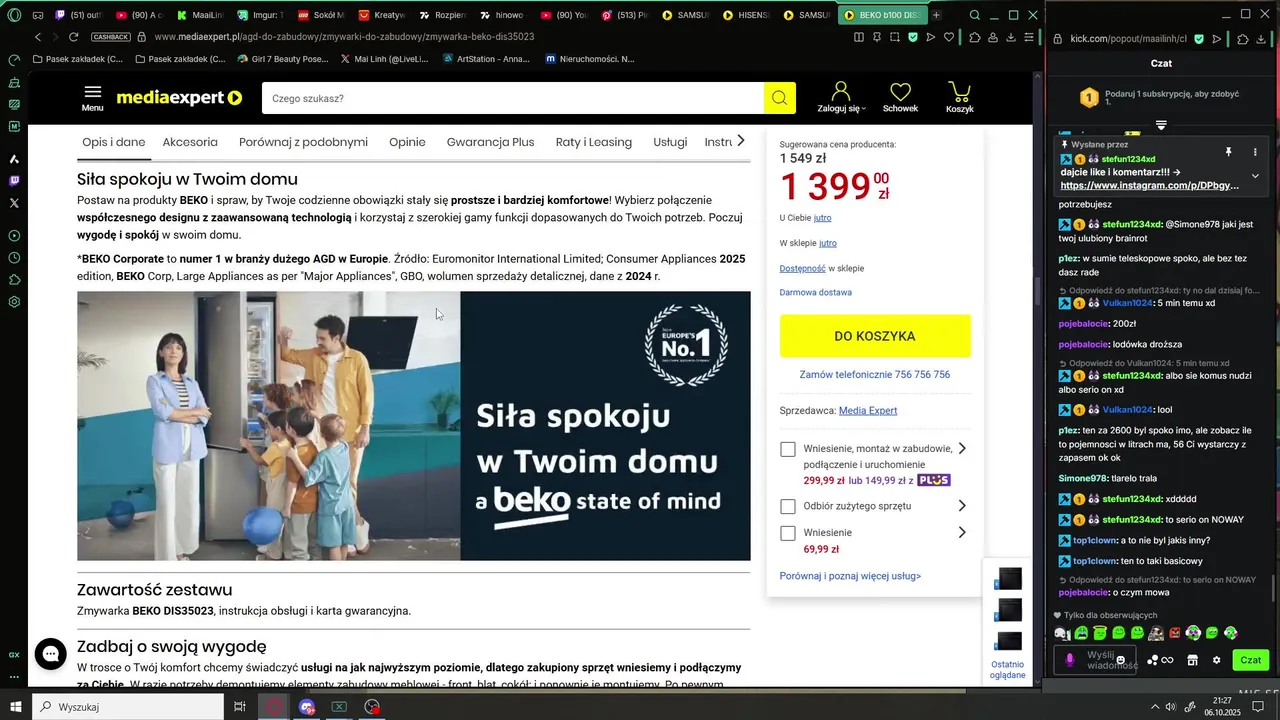Click the purple microphone icon in chat
The width and height of the screenshot is (1280, 720).
tap(1070, 660)
